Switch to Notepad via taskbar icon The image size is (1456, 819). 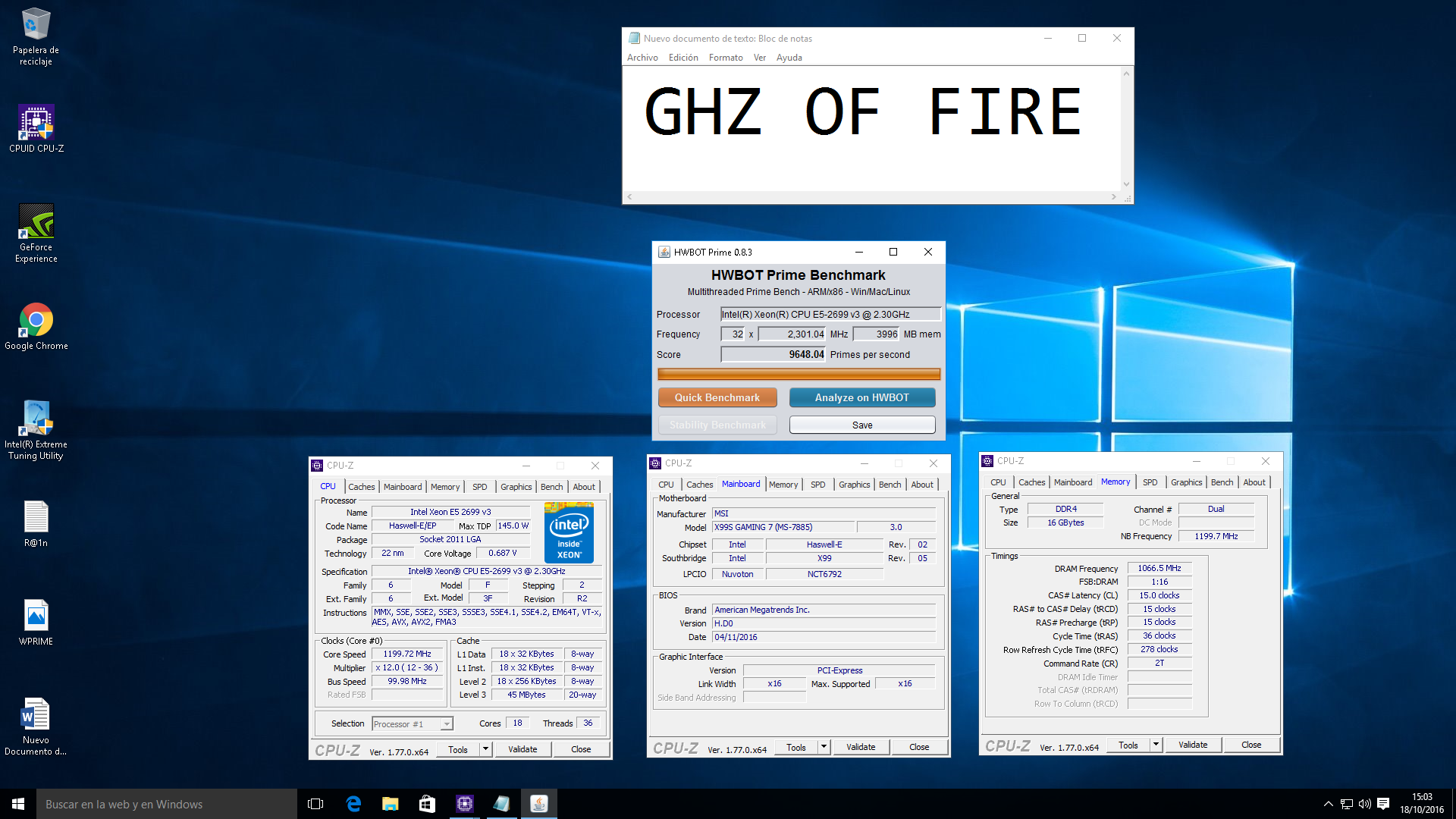tap(501, 804)
